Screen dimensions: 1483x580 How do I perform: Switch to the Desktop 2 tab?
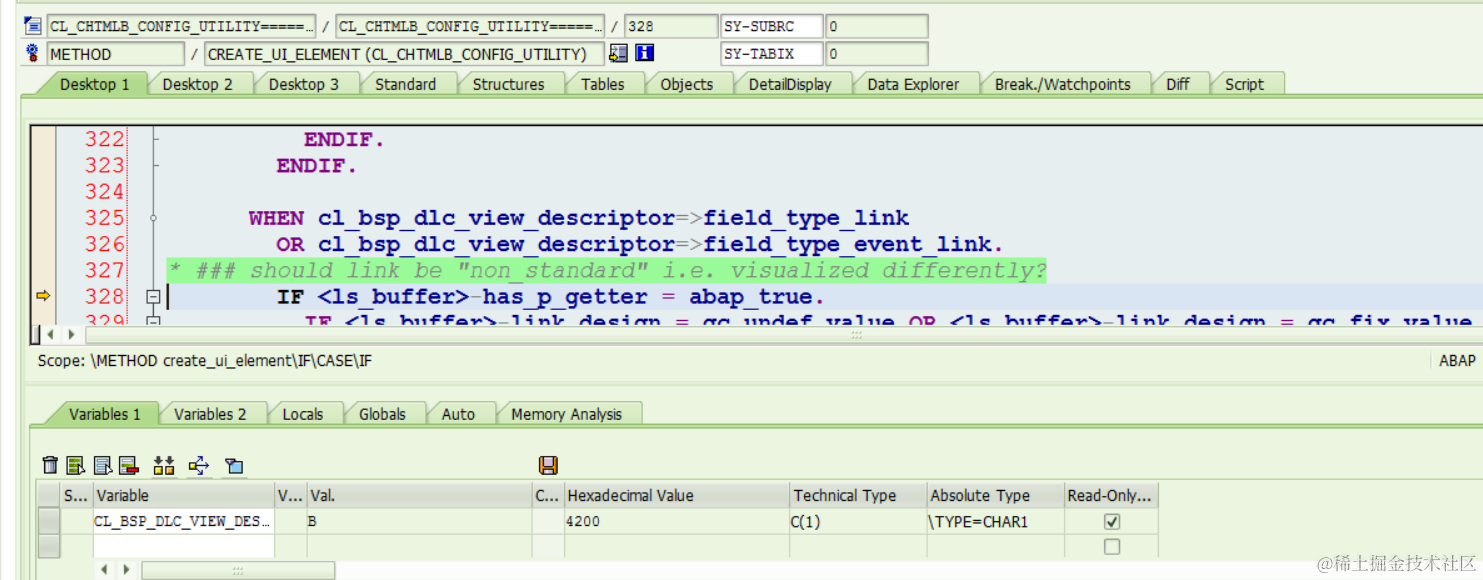[x=197, y=84]
